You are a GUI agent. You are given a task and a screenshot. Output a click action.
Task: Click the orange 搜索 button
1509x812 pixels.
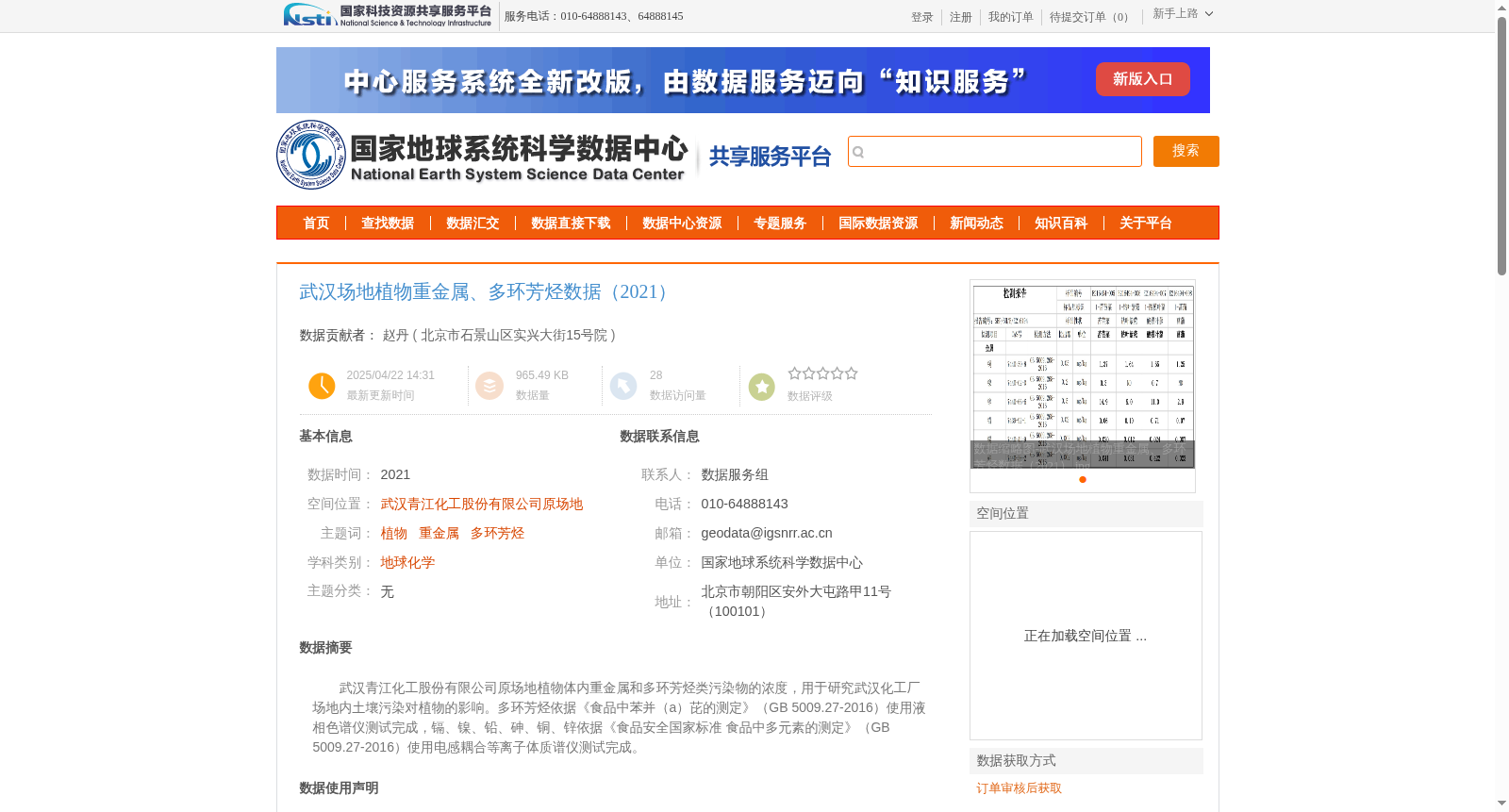pos(1186,152)
